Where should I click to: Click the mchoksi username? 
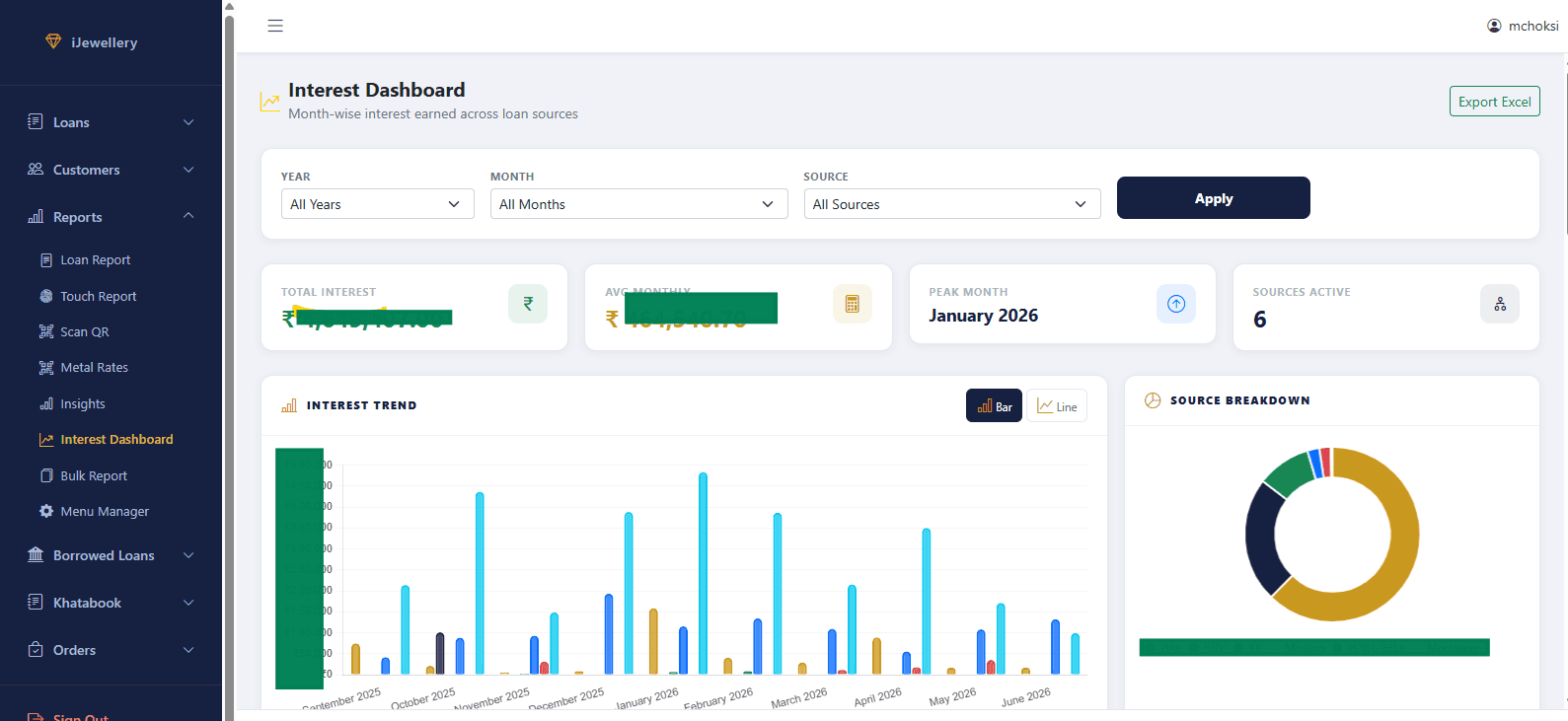1533,26
